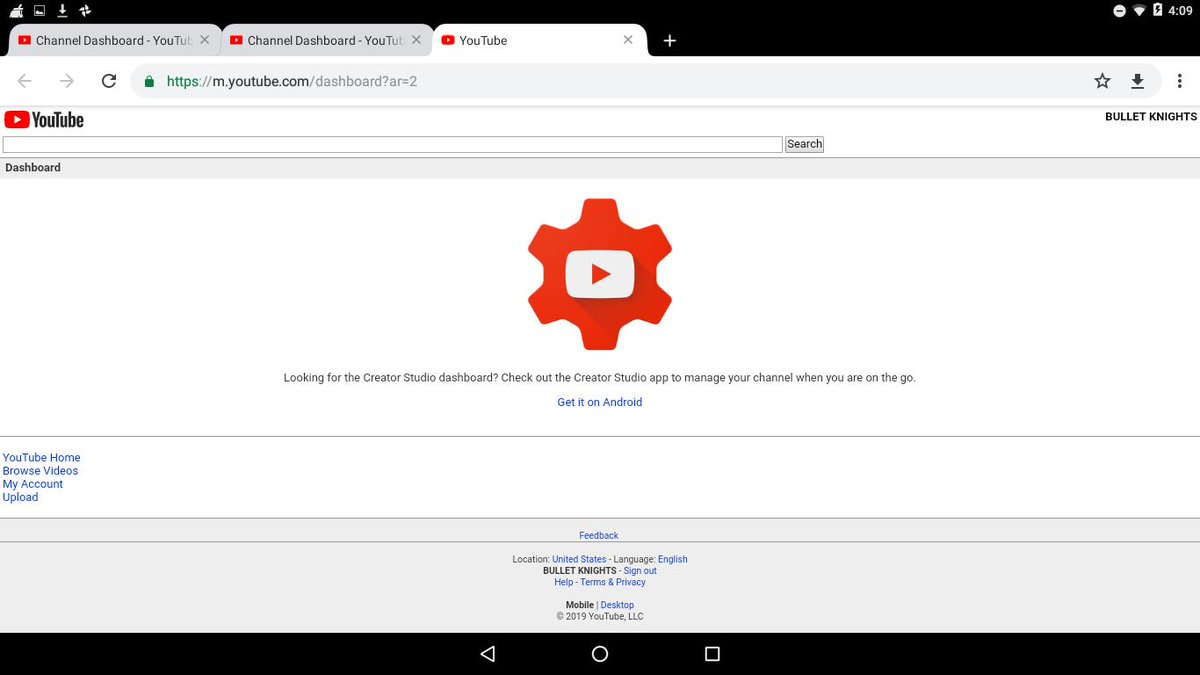This screenshot has height=675, width=1200.
Task: Change location via United States link
Action: 579,559
